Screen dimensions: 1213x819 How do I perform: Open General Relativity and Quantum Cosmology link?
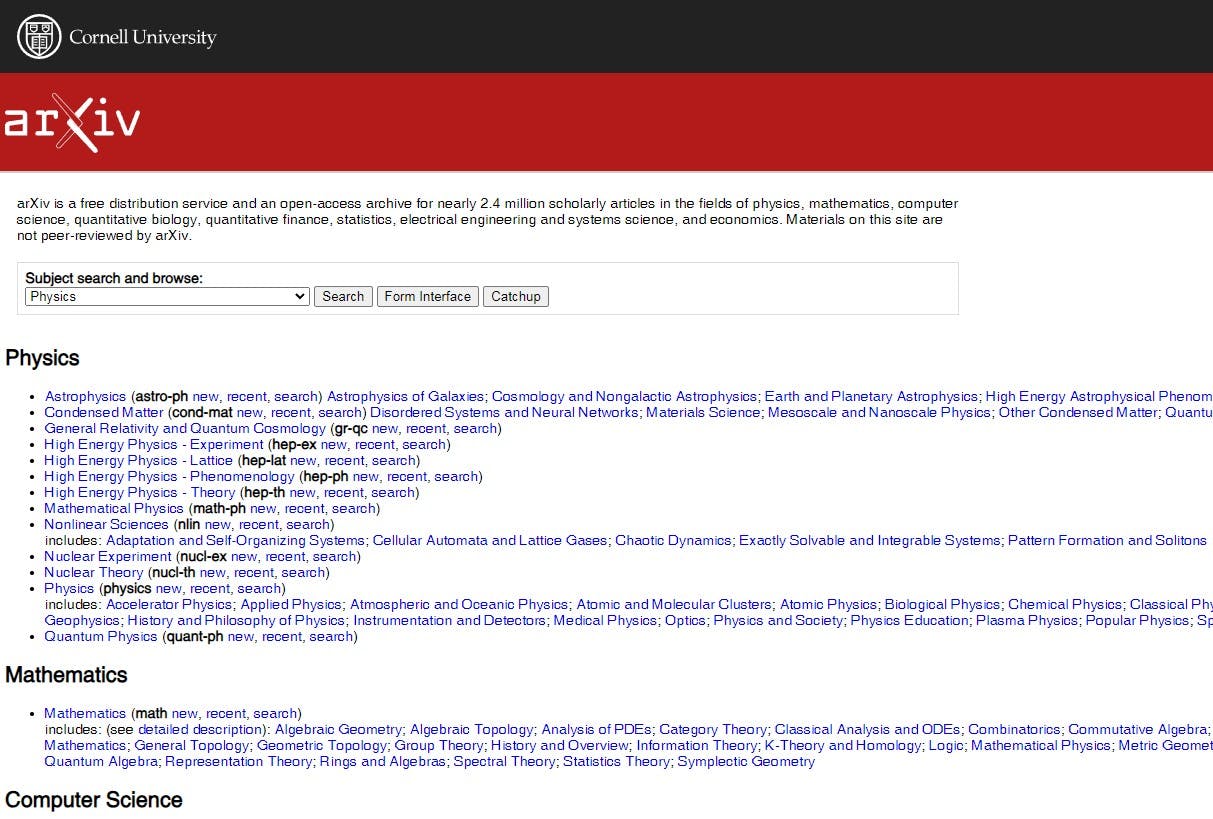tap(185, 429)
